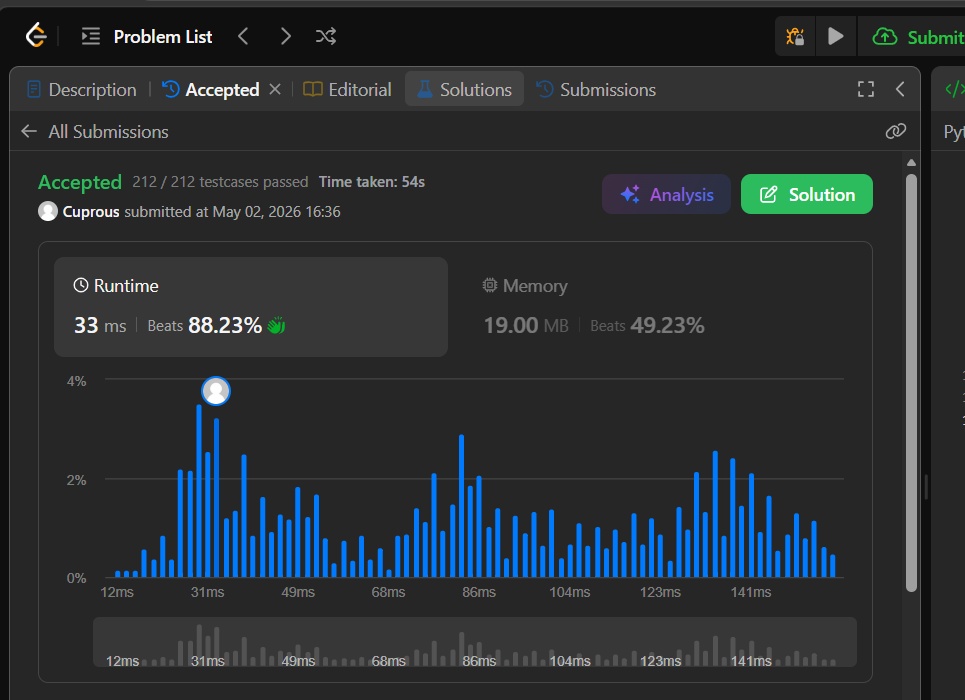Open the Analysis button
The width and height of the screenshot is (965, 700).
(667, 195)
